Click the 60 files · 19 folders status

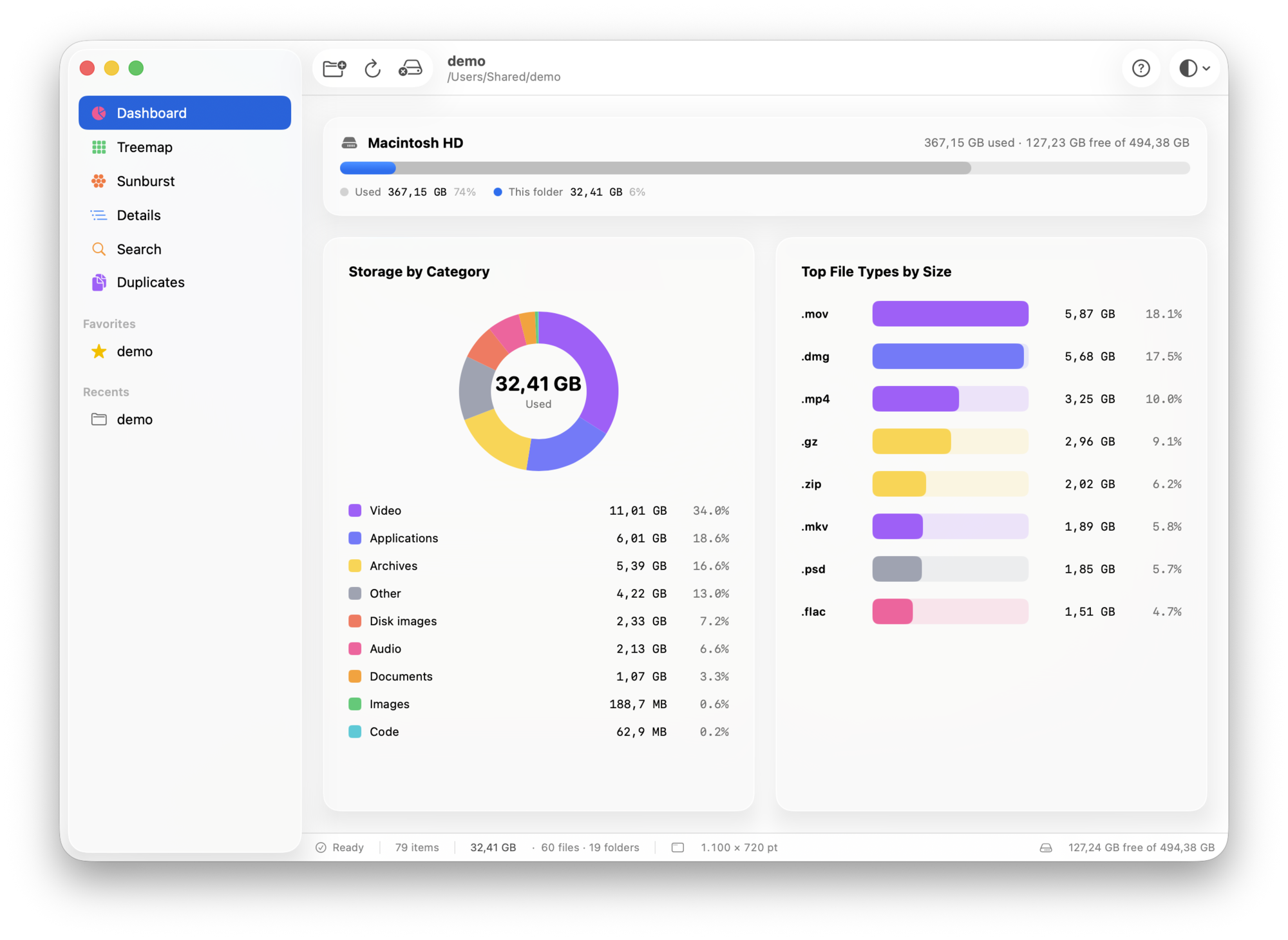click(590, 847)
